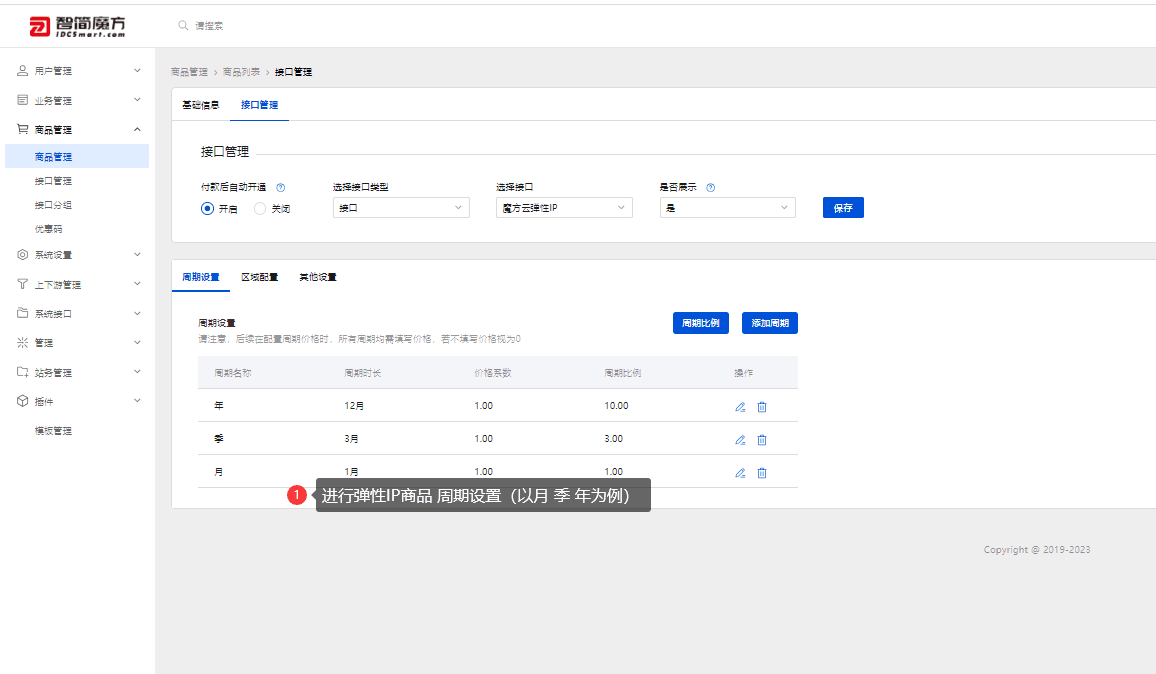Click the 添加周期 button
This screenshot has height=674, width=1156.
pos(770,323)
